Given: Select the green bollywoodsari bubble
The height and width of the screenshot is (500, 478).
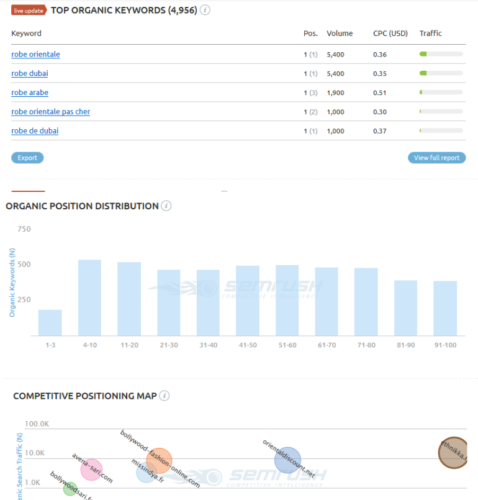Looking at the screenshot, I should tap(70, 489).
